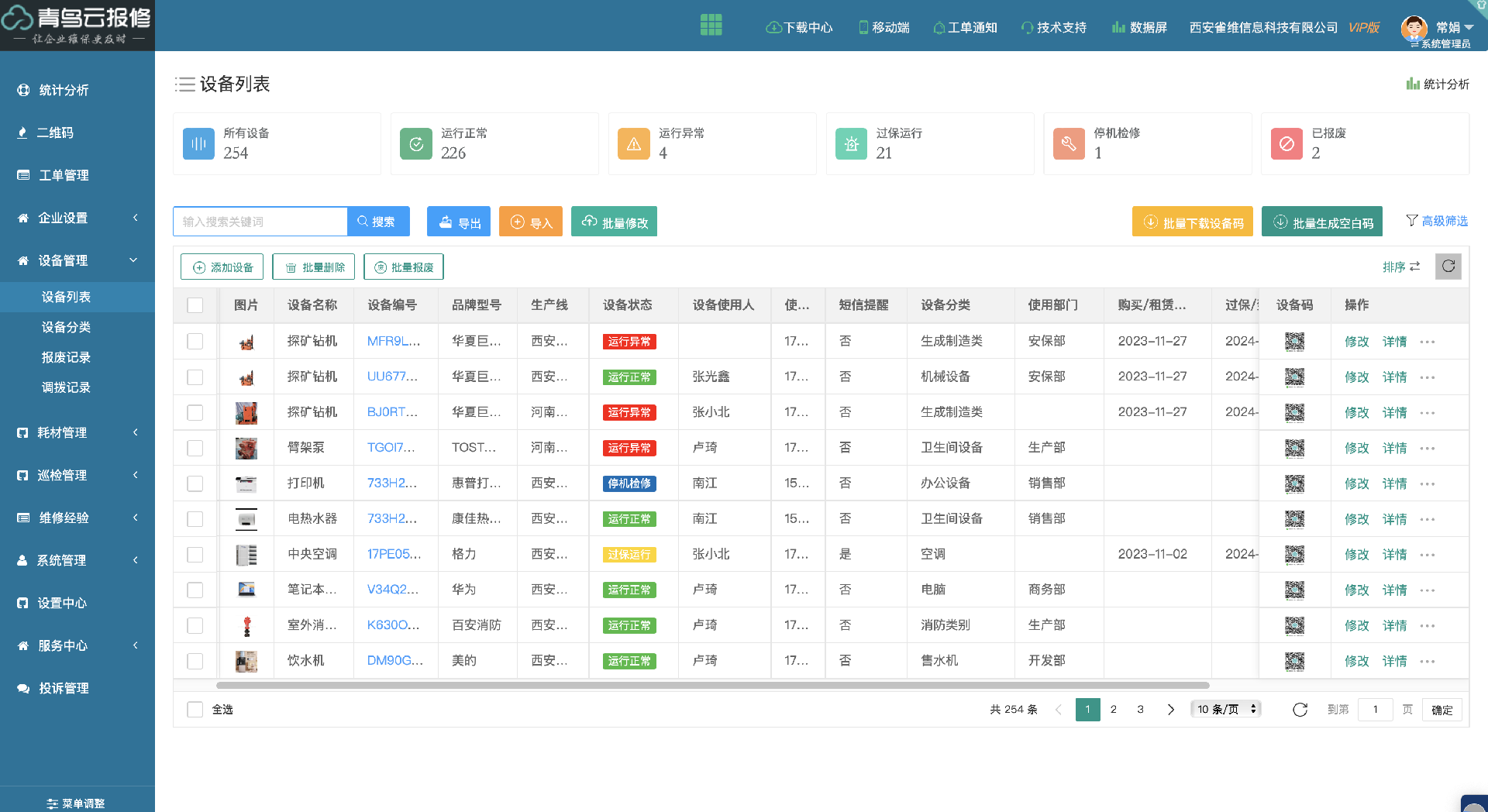Open 详情 link for 饮水机 row
The image size is (1488, 812).
pyautogui.click(x=1394, y=661)
